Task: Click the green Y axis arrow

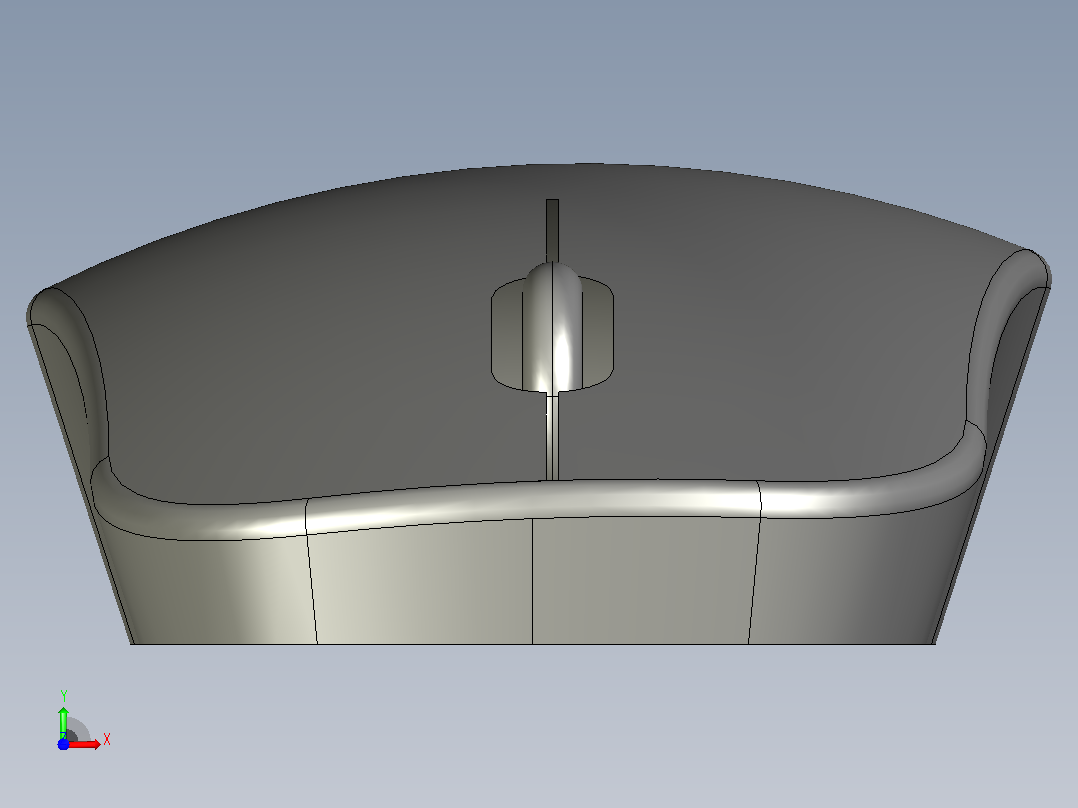Action: pos(63,721)
